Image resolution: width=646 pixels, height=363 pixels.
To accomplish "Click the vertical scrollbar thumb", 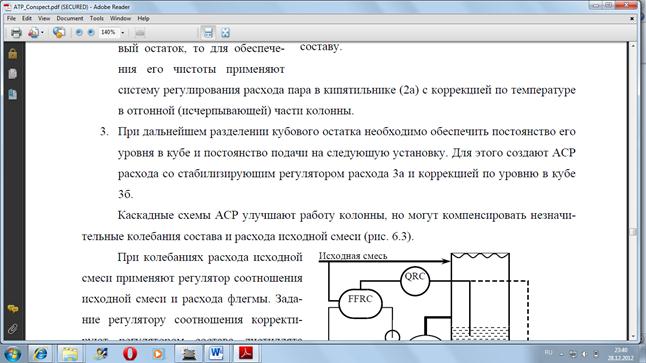I will (x=634, y=232).
